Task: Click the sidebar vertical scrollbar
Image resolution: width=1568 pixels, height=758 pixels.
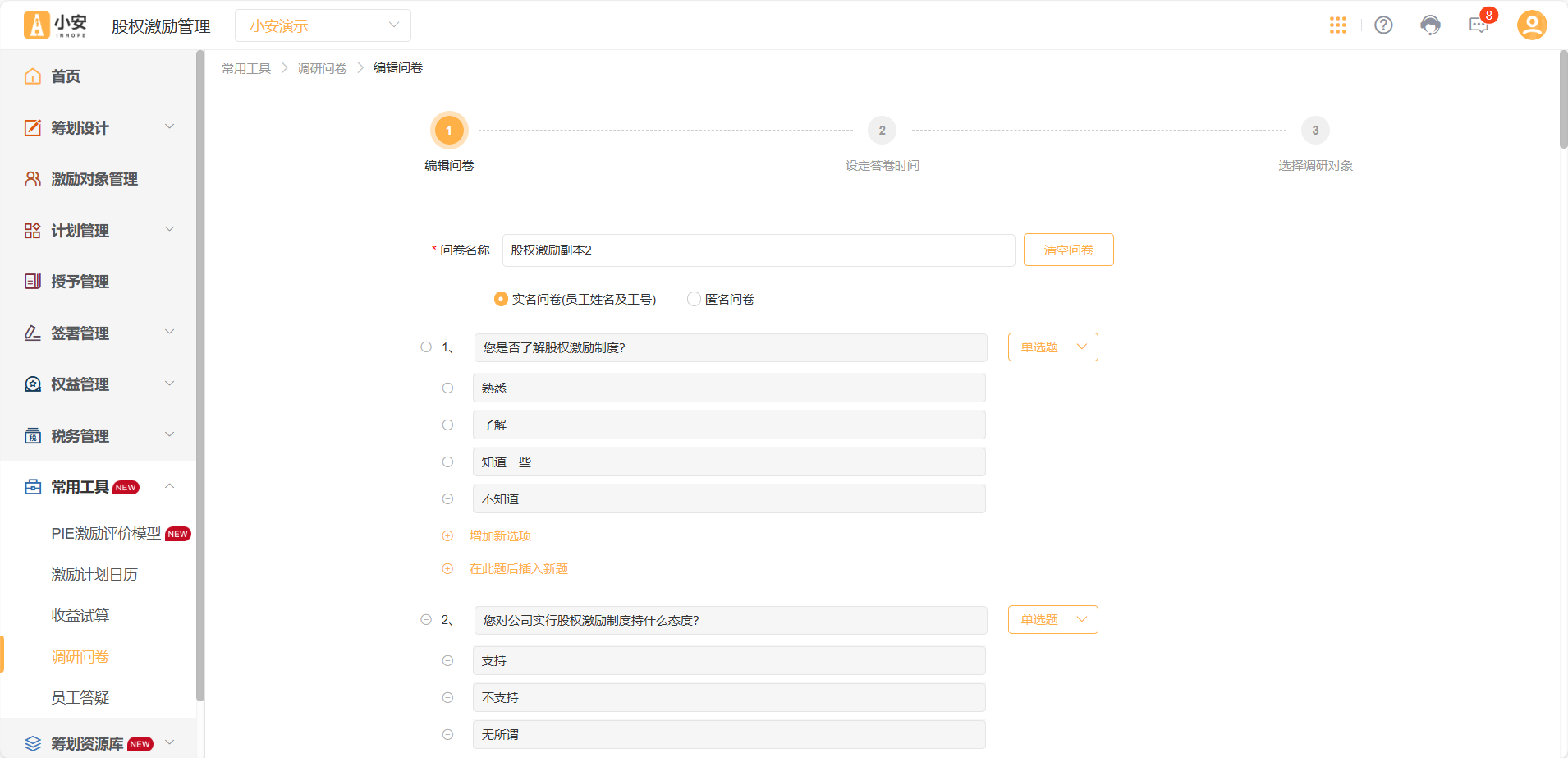Action: coord(200,375)
